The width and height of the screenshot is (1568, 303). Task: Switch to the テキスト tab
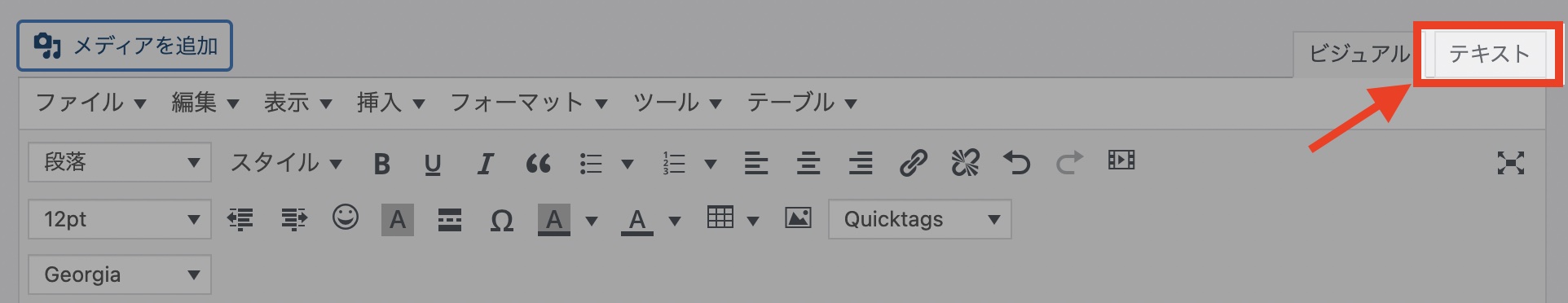tap(1489, 54)
